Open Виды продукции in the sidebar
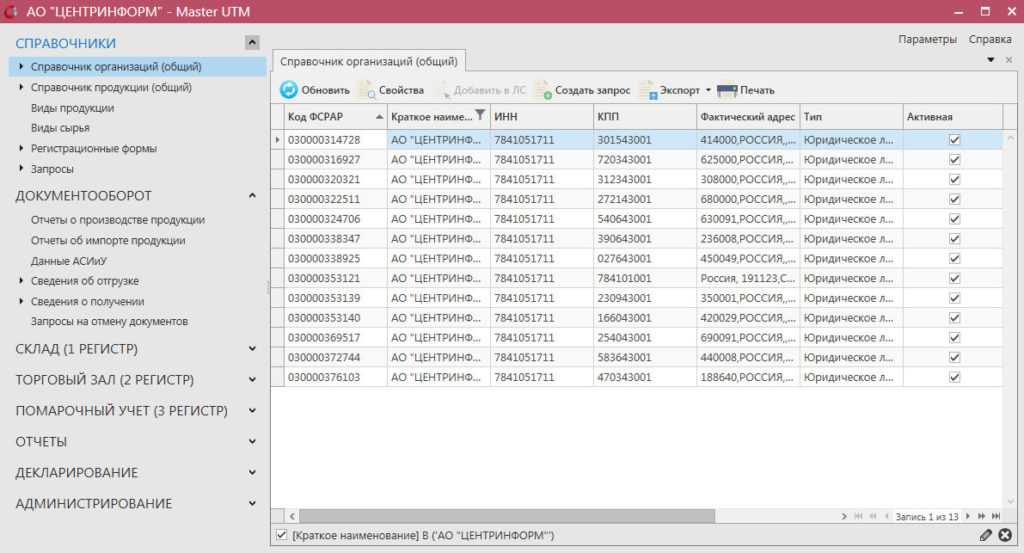 click(72, 108)
